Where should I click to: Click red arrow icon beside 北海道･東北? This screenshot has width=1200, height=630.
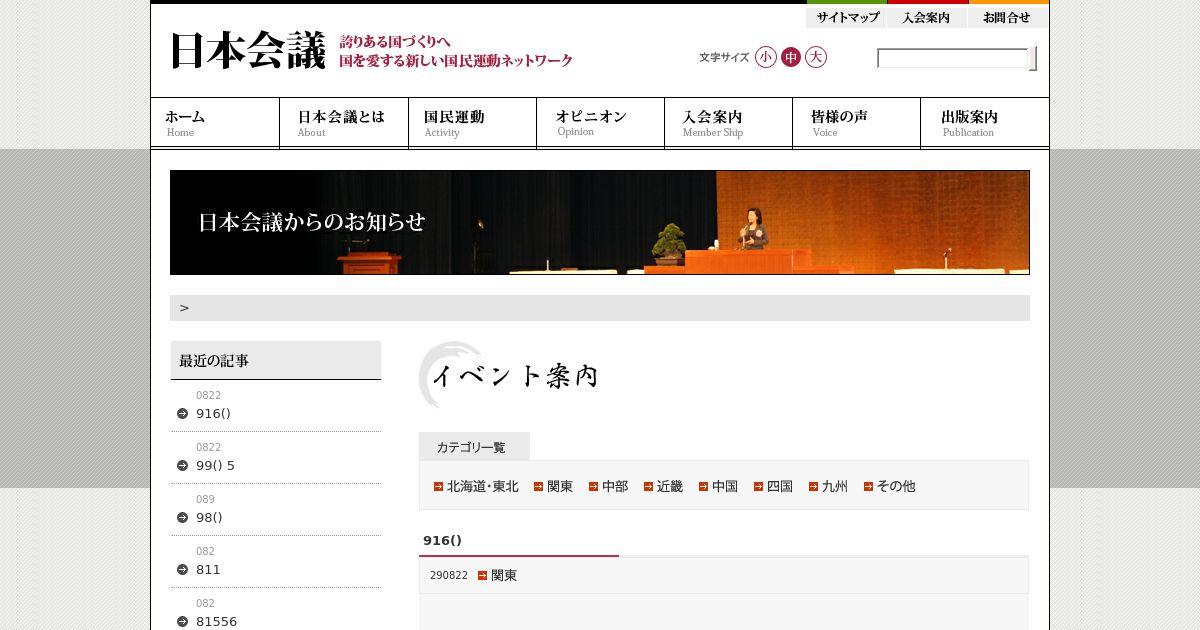click(x=438, y=487)
